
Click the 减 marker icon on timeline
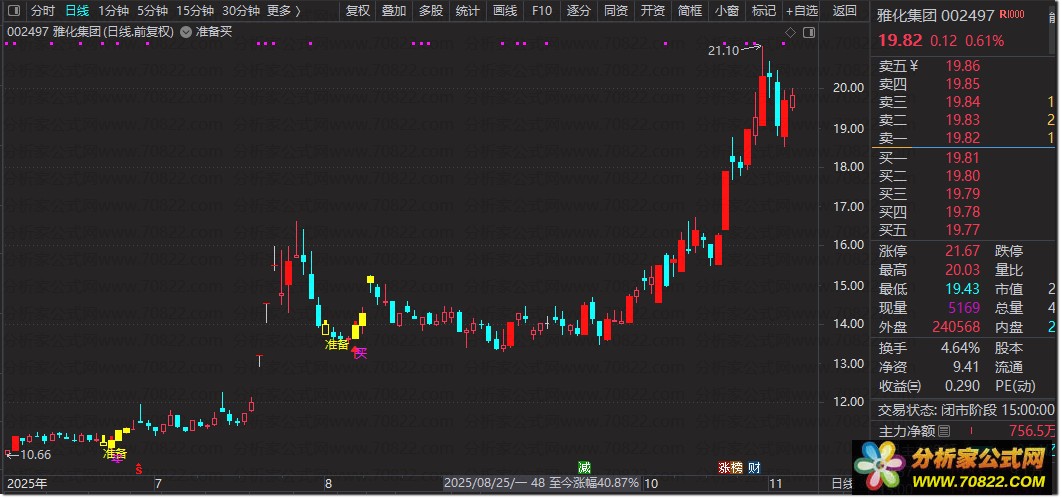pyautogui.click(x=584, y=468)
